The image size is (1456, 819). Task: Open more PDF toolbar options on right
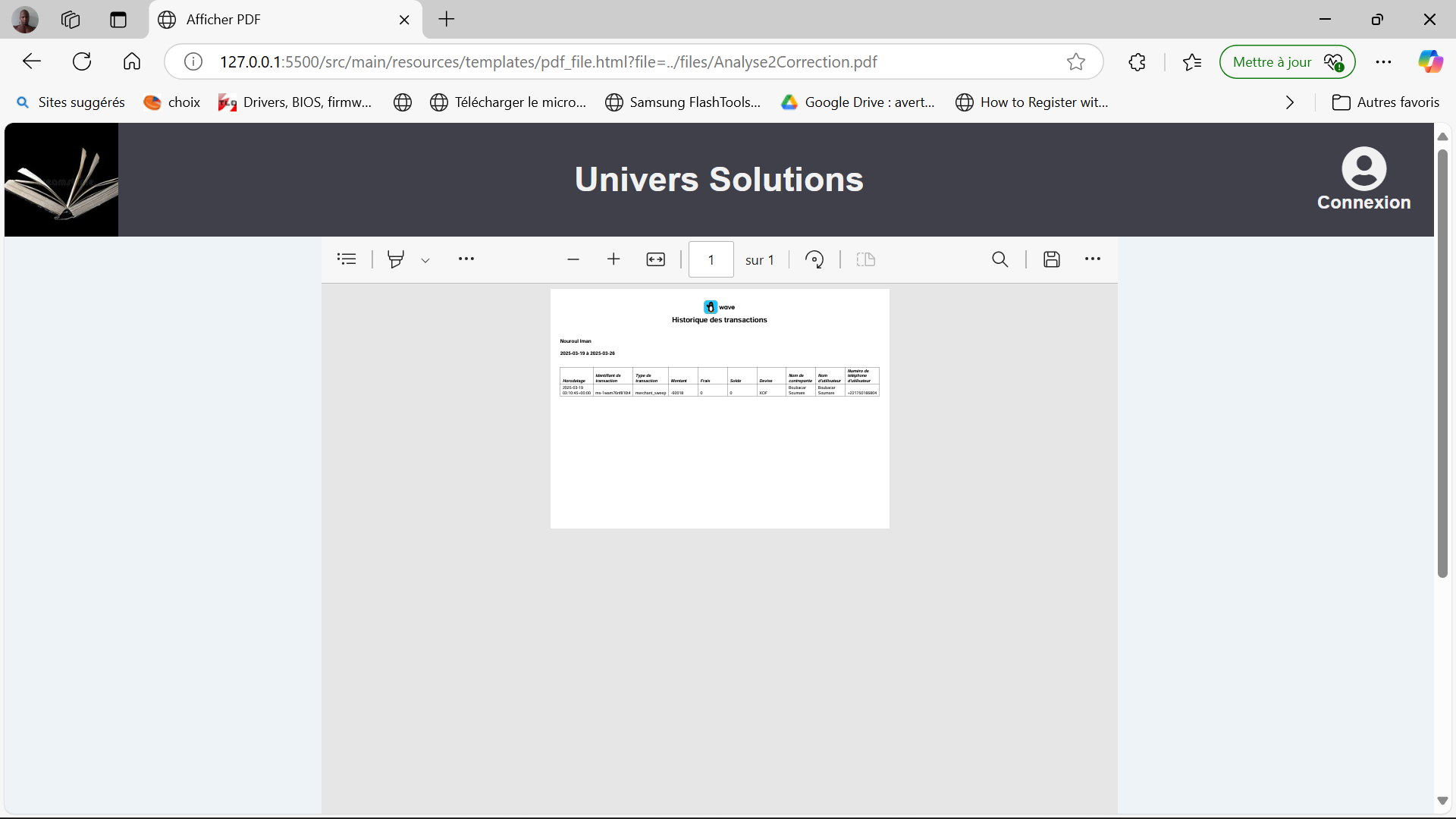1092,259
